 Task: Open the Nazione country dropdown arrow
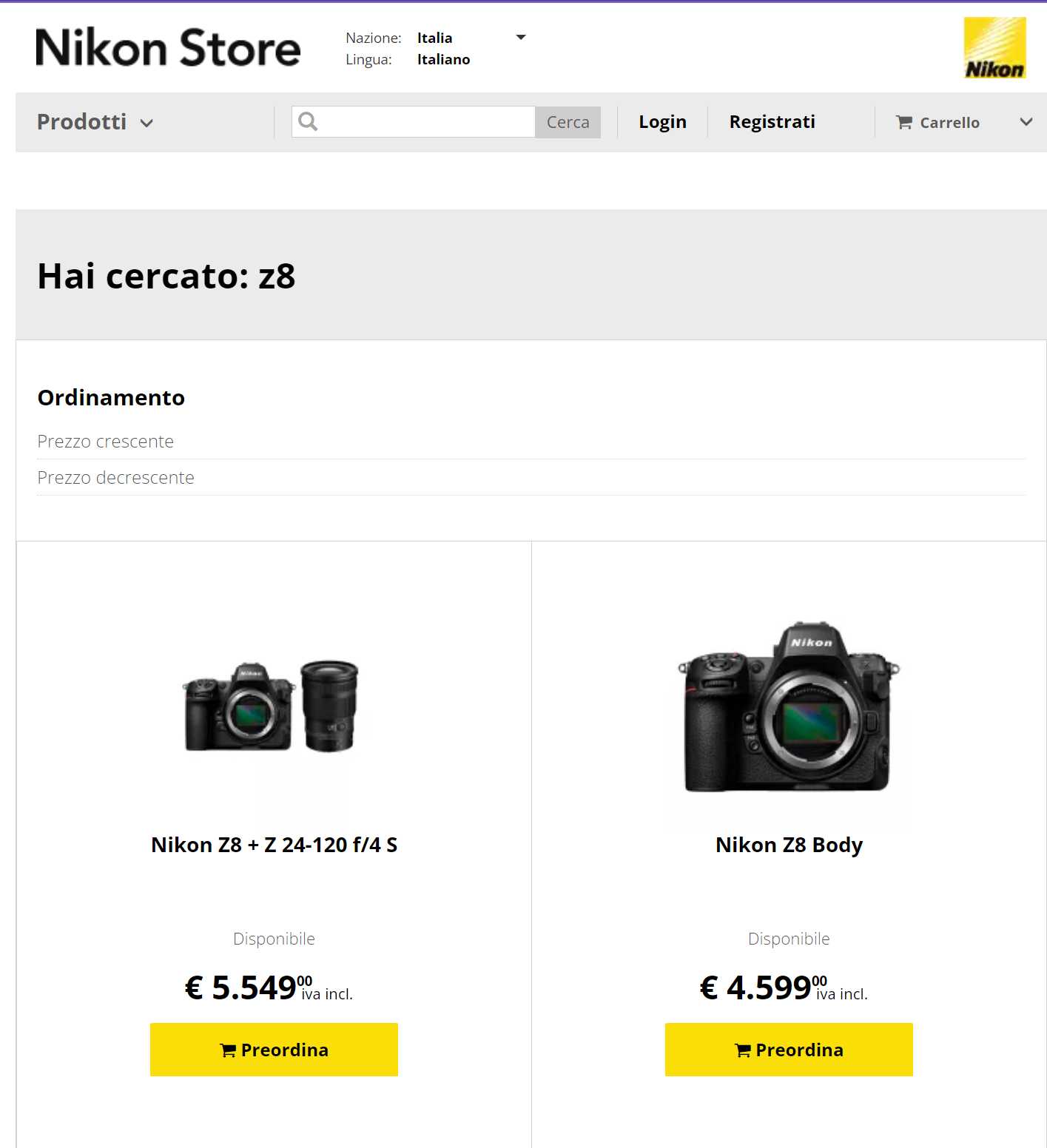coord(521,37)
